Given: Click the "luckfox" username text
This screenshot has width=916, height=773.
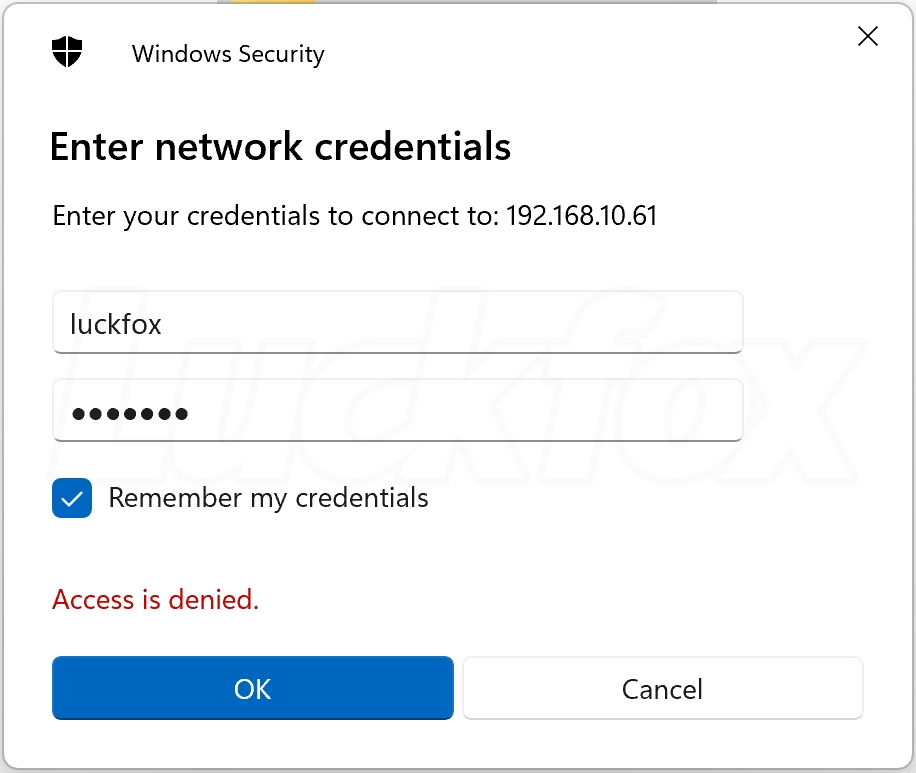Looking at the screenshot, I should (116, 324).
